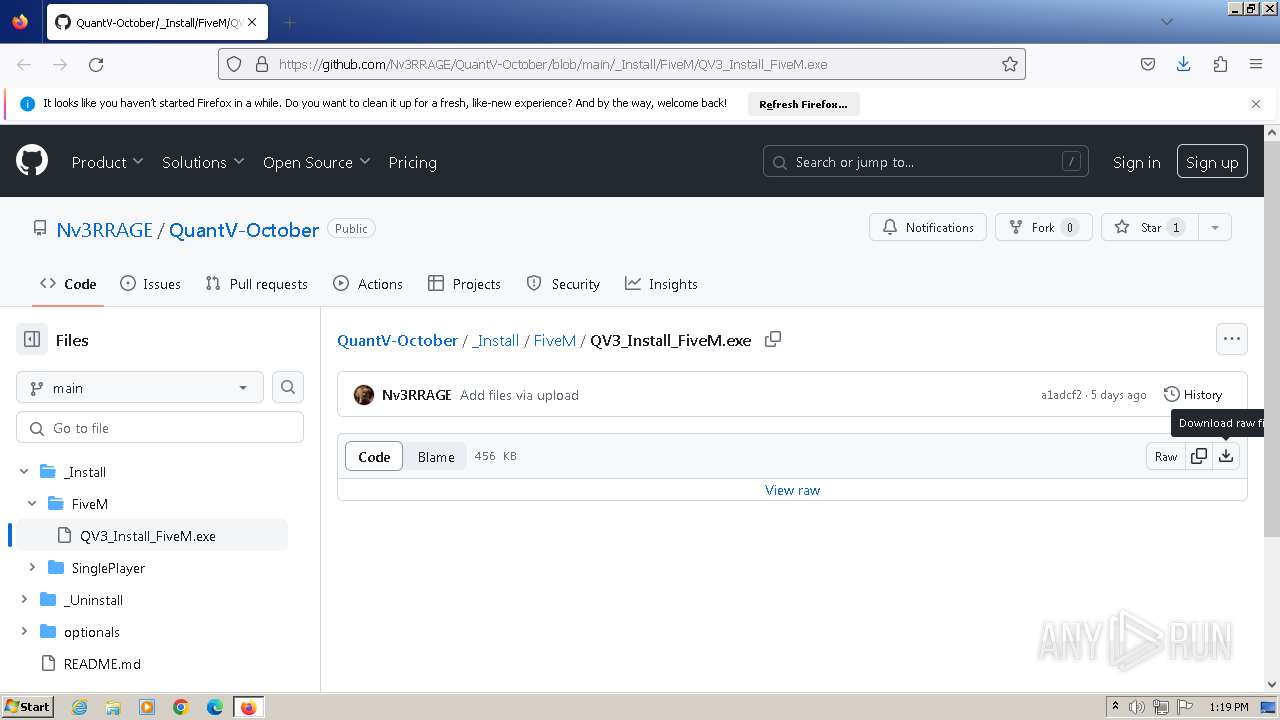Open a new browser tab
The width and height of the screenshot is (1280, 720).
click(289, 22)
